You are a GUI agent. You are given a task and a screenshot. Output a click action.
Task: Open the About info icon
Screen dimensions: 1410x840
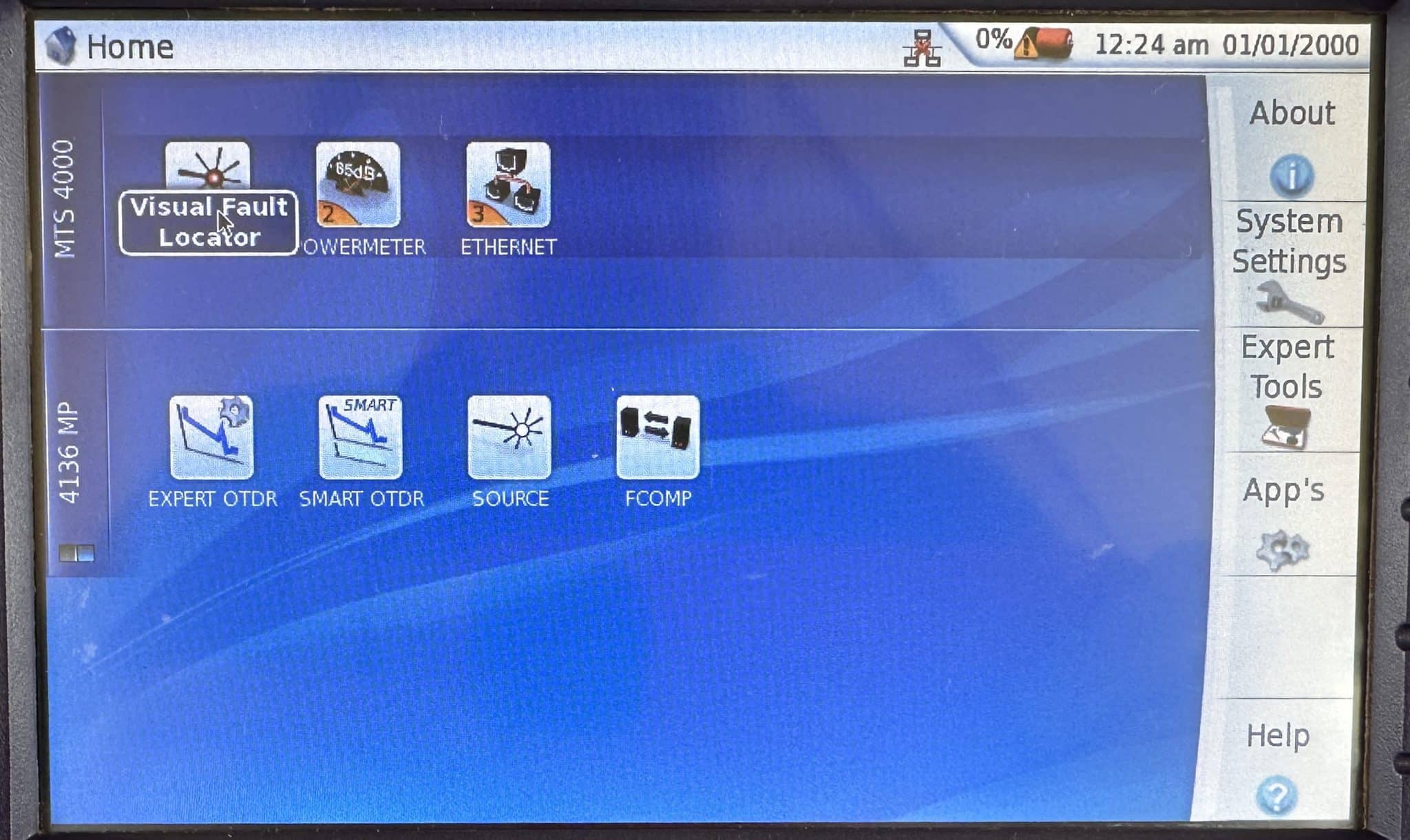1292,175
